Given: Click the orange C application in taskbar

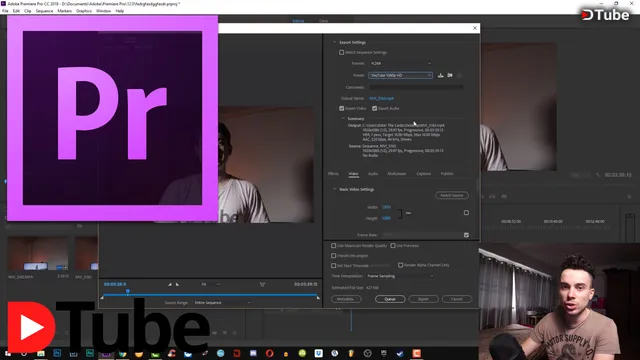Looking at the screenshot, I should (416, 353).
